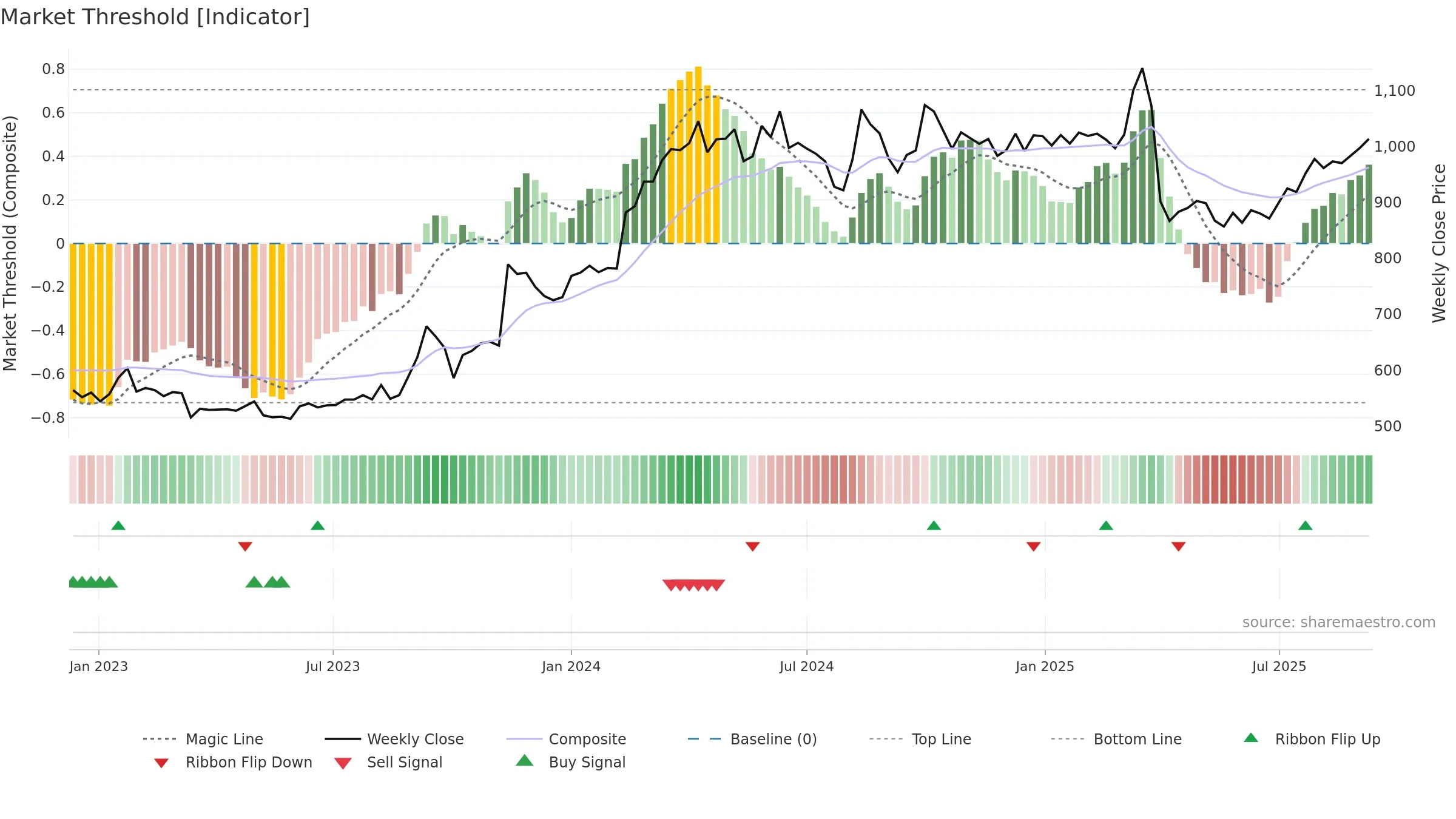Click the Ribbon Flip Up marker after Jul 2025
The width and height of the screenshot is (1456, 819).
tap(1306, 525)
